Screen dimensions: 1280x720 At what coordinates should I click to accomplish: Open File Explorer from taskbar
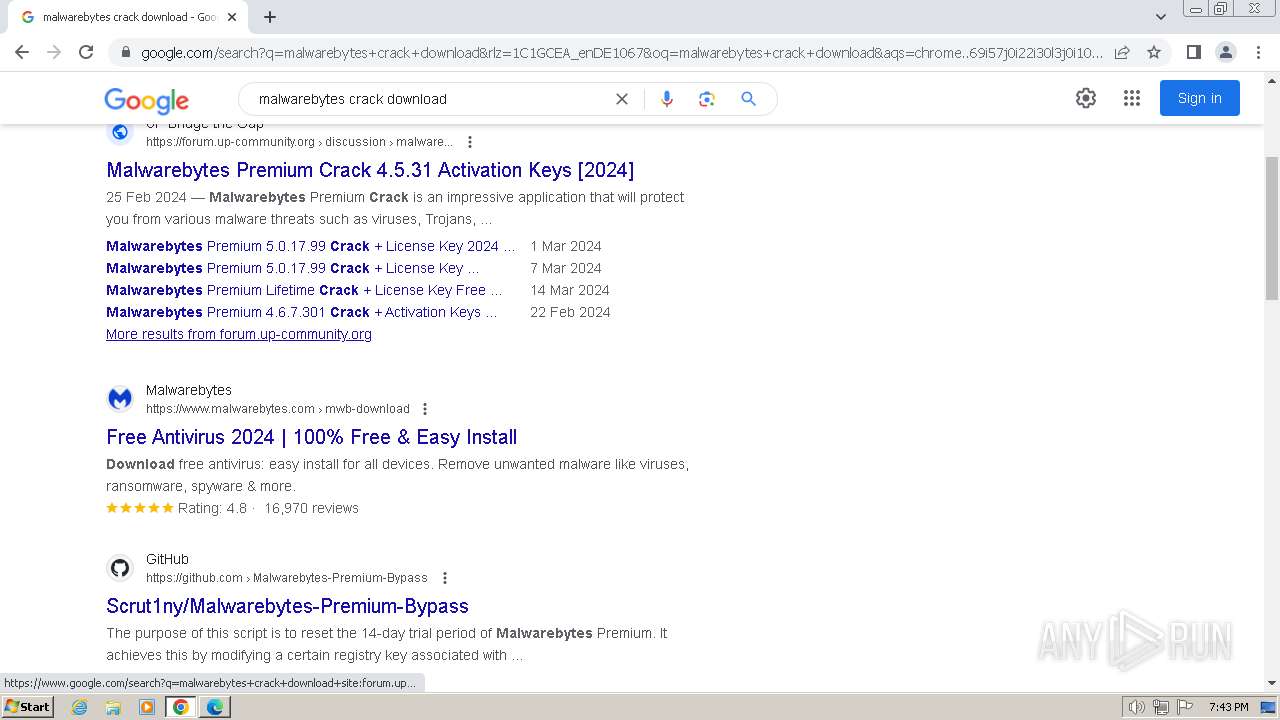[113, 707]
